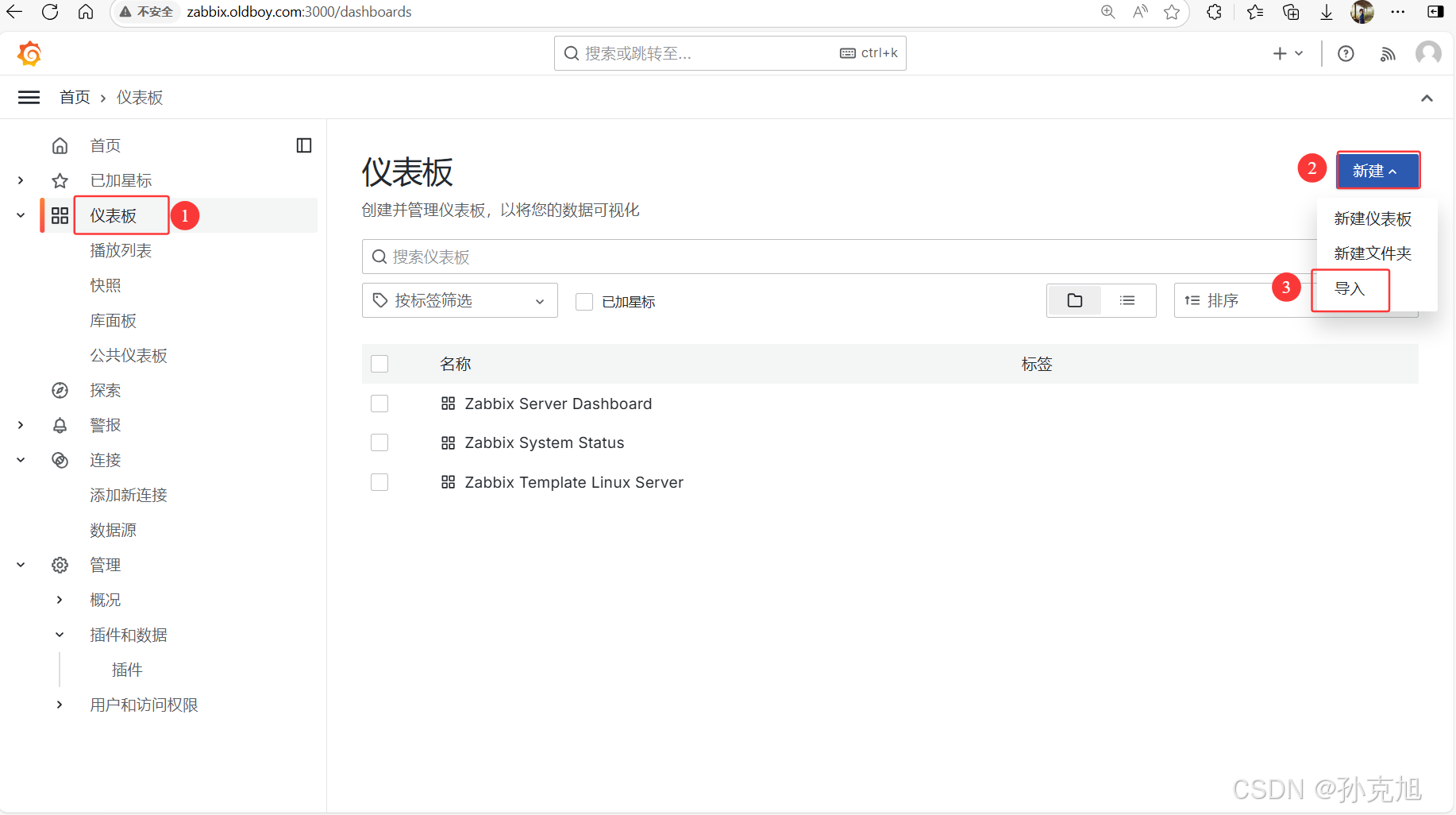Collapse the 插件和数据 subsection
This screenshot has width=1456, height=815.
[60, 635]
